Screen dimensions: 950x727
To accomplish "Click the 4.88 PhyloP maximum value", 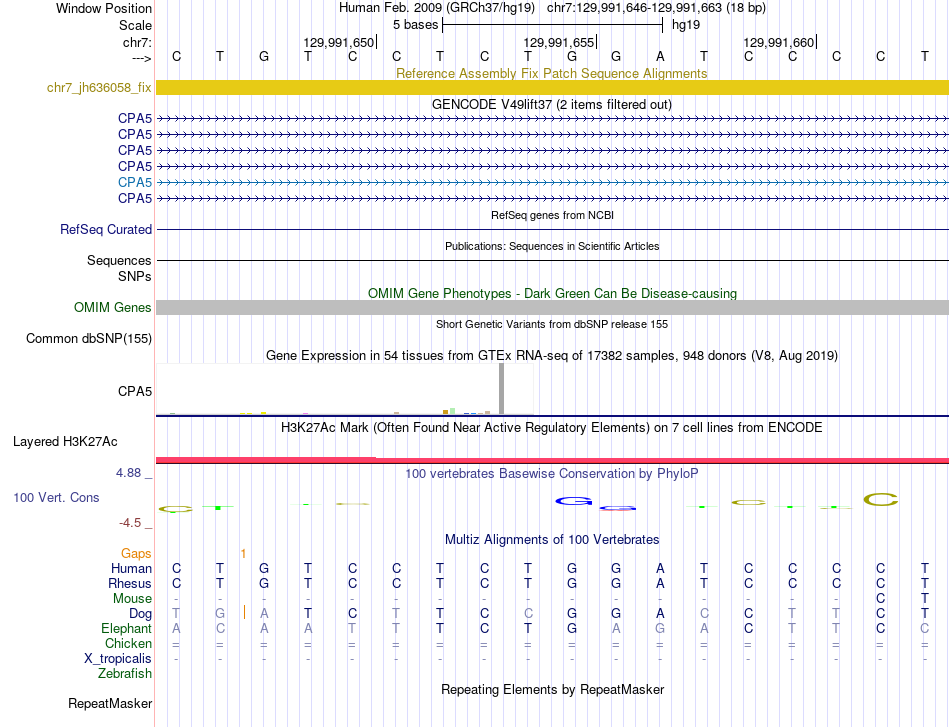I will click(x=128, y=473).
